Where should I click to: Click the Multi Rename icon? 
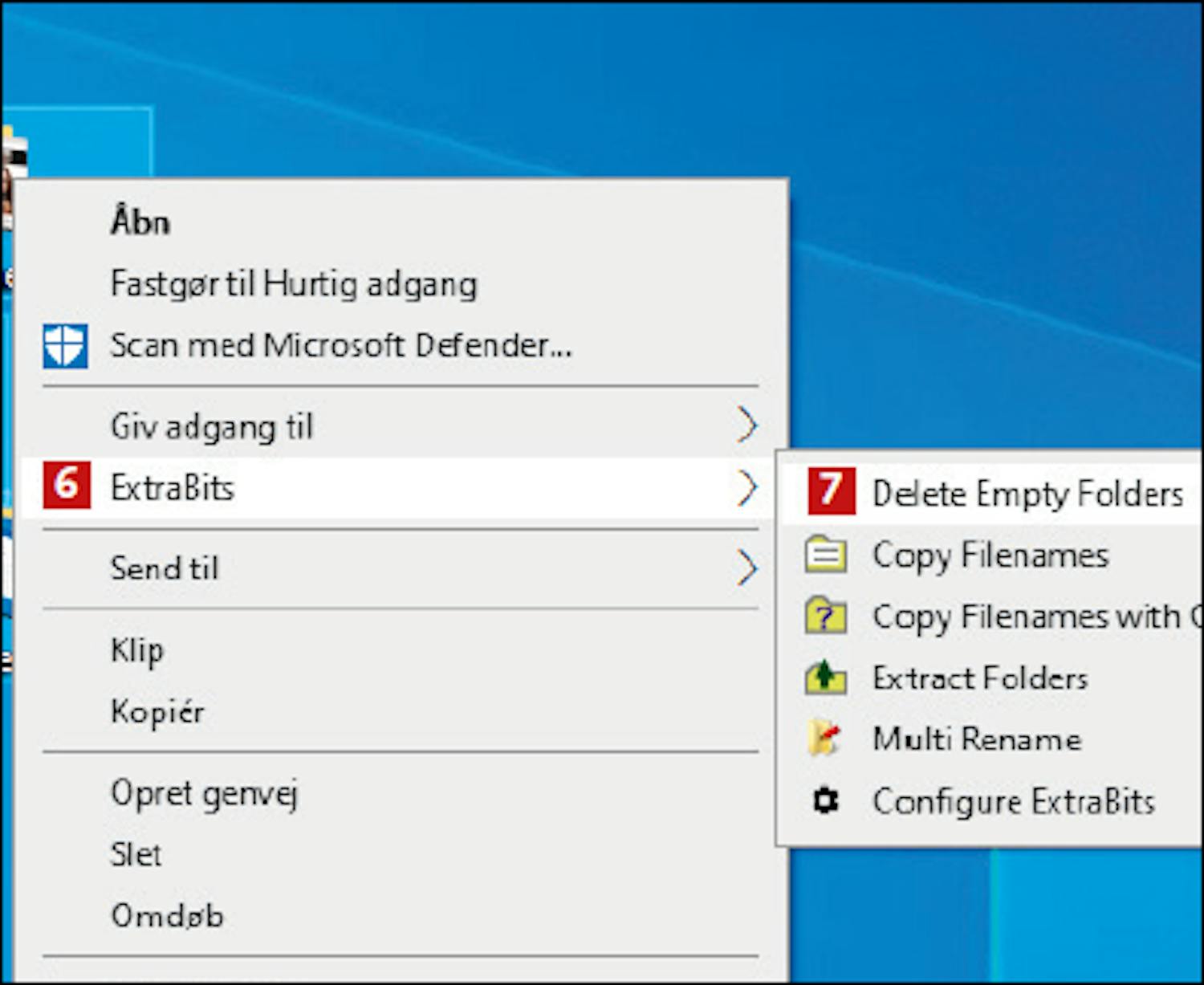coord(825,739)
